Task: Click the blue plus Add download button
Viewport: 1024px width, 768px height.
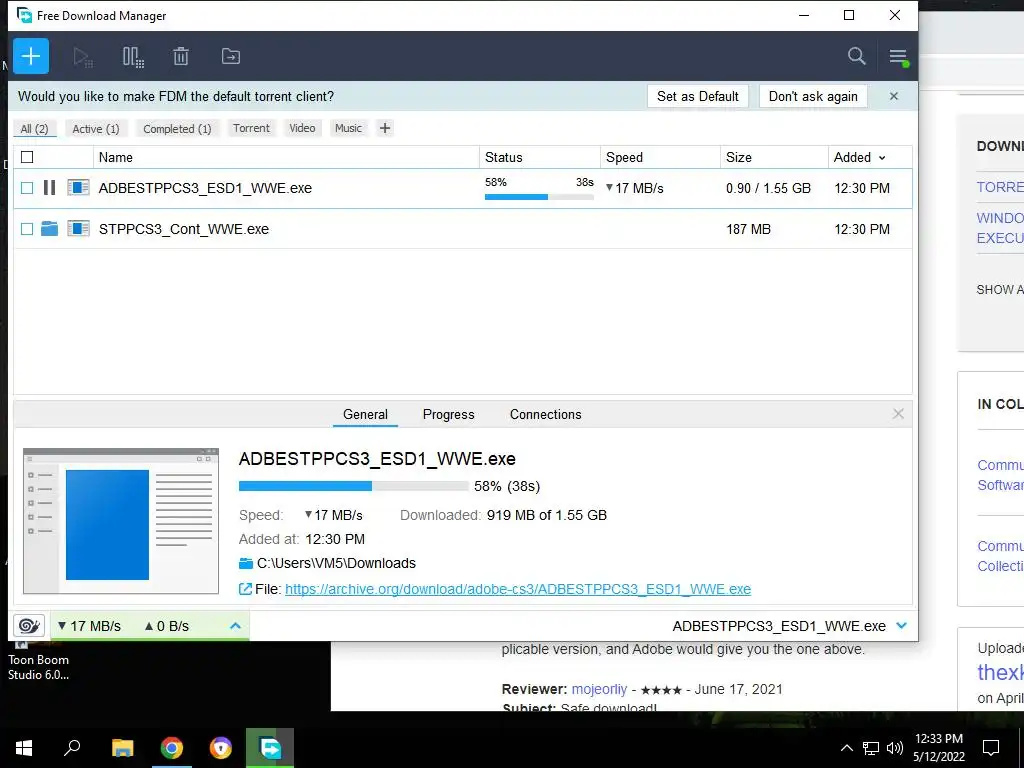Action: click(31, 56)
